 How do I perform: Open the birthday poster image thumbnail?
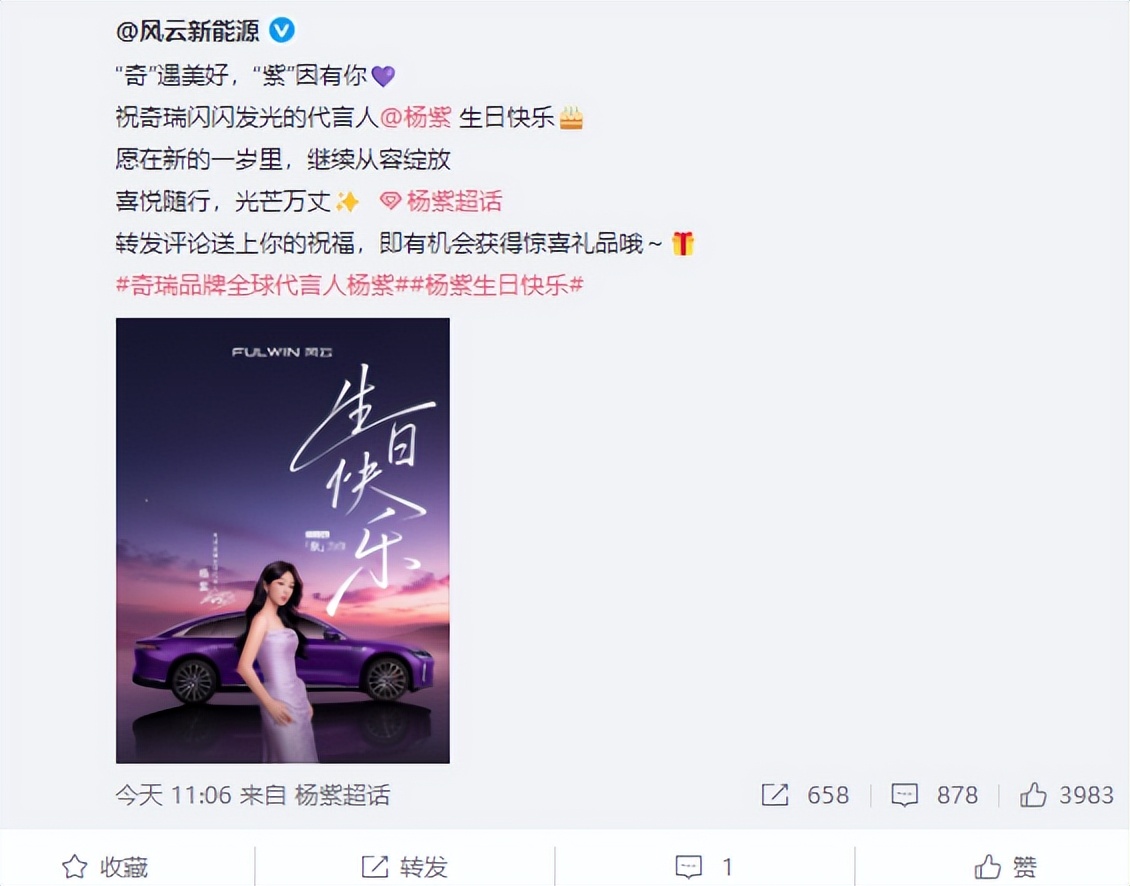pos(282,541)
